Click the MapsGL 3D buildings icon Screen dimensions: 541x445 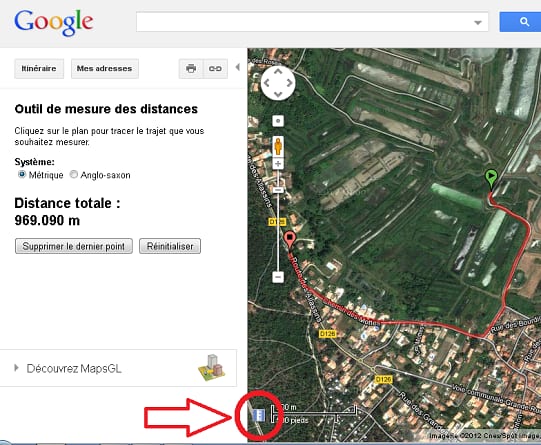tap(212, 368)
